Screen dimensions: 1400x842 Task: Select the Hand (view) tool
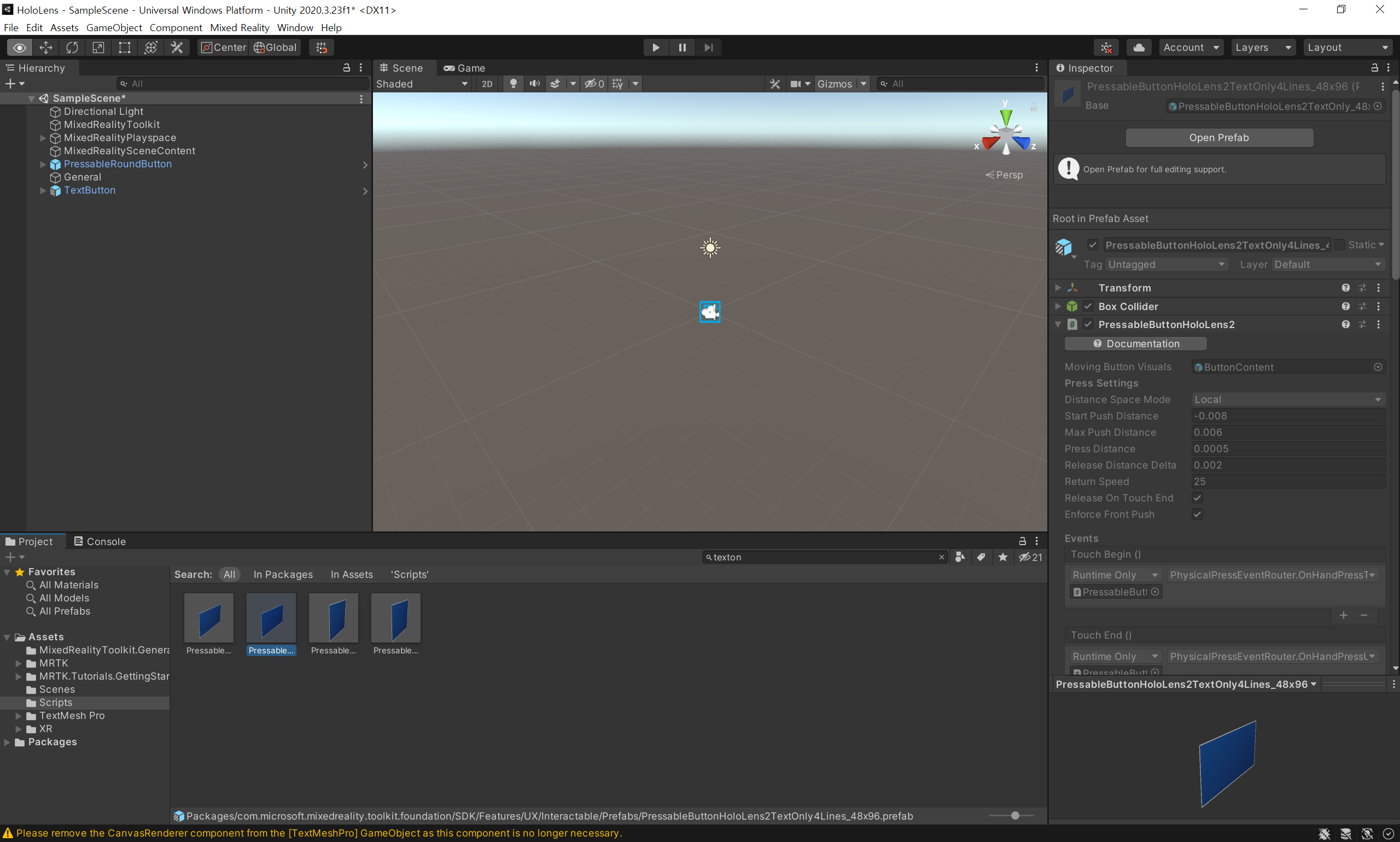coord(19,48)
